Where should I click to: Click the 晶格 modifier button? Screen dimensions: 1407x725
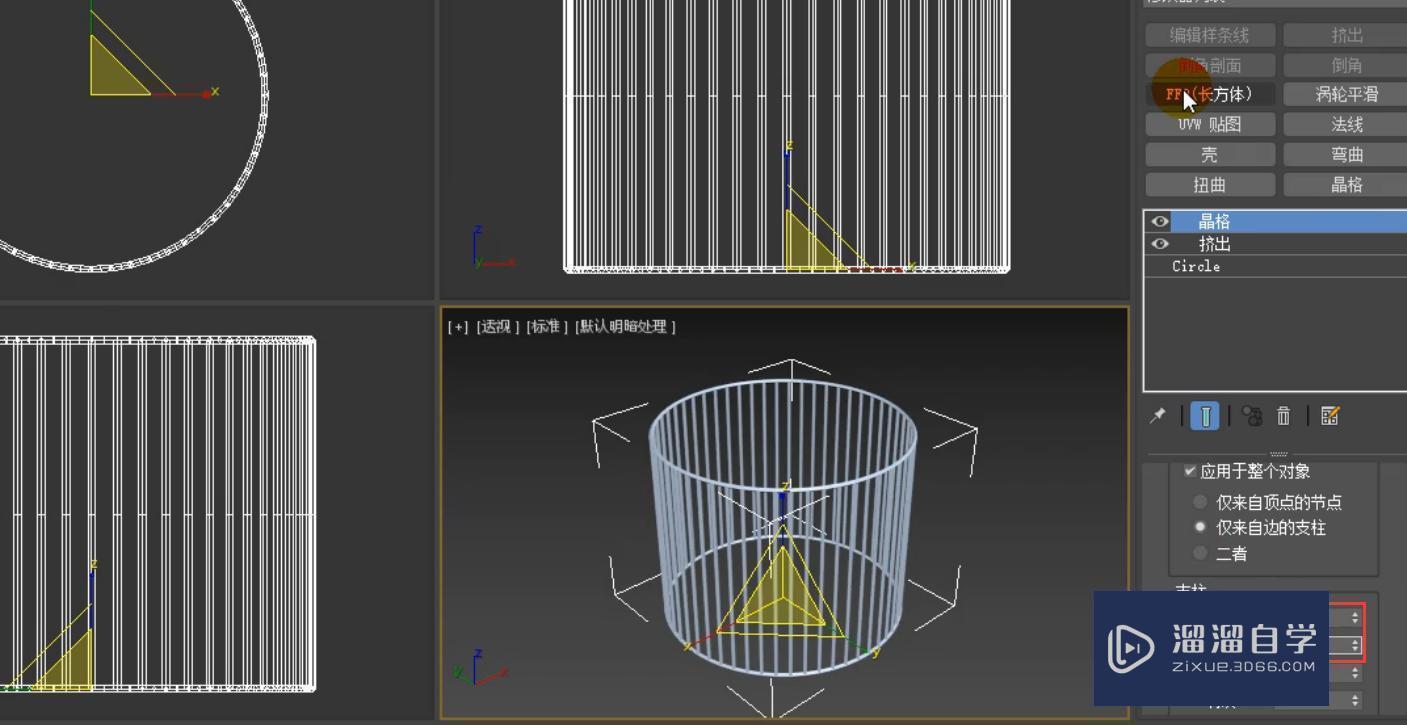click(x=1347, y=185)
